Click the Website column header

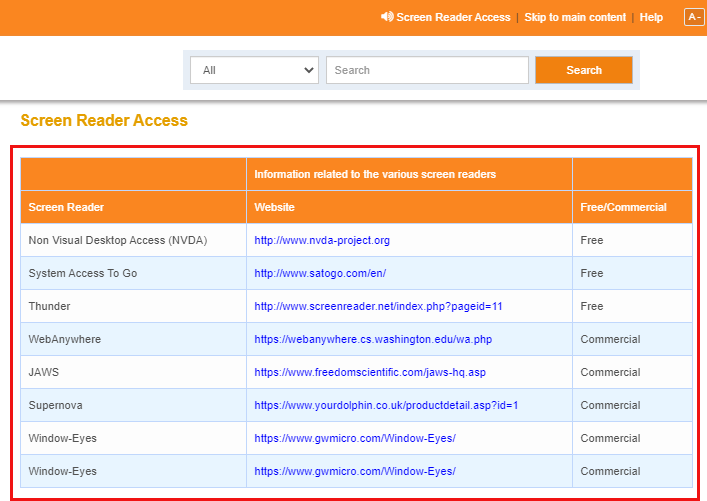pos(409,207)
